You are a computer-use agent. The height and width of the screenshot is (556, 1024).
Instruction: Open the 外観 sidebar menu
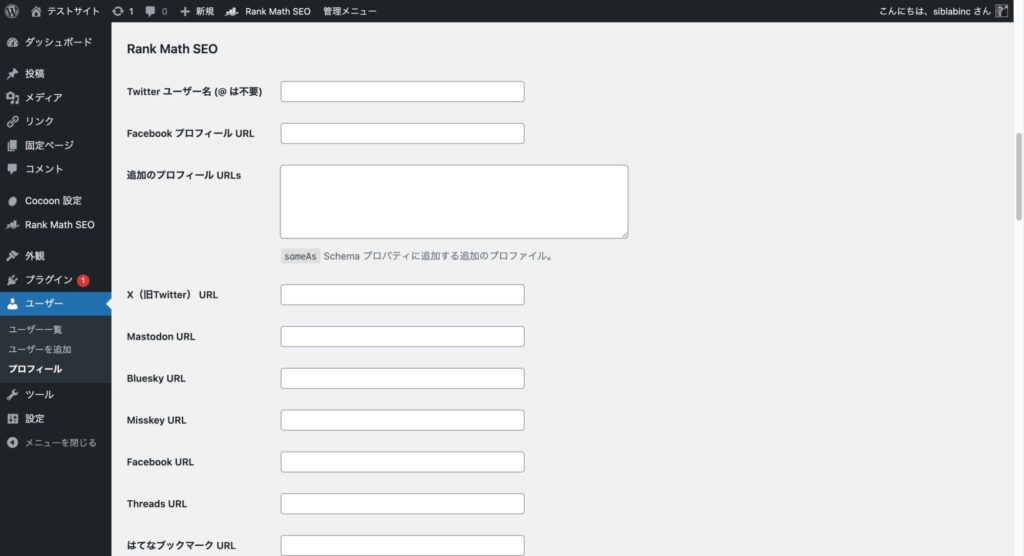click(x=35, y=256)
